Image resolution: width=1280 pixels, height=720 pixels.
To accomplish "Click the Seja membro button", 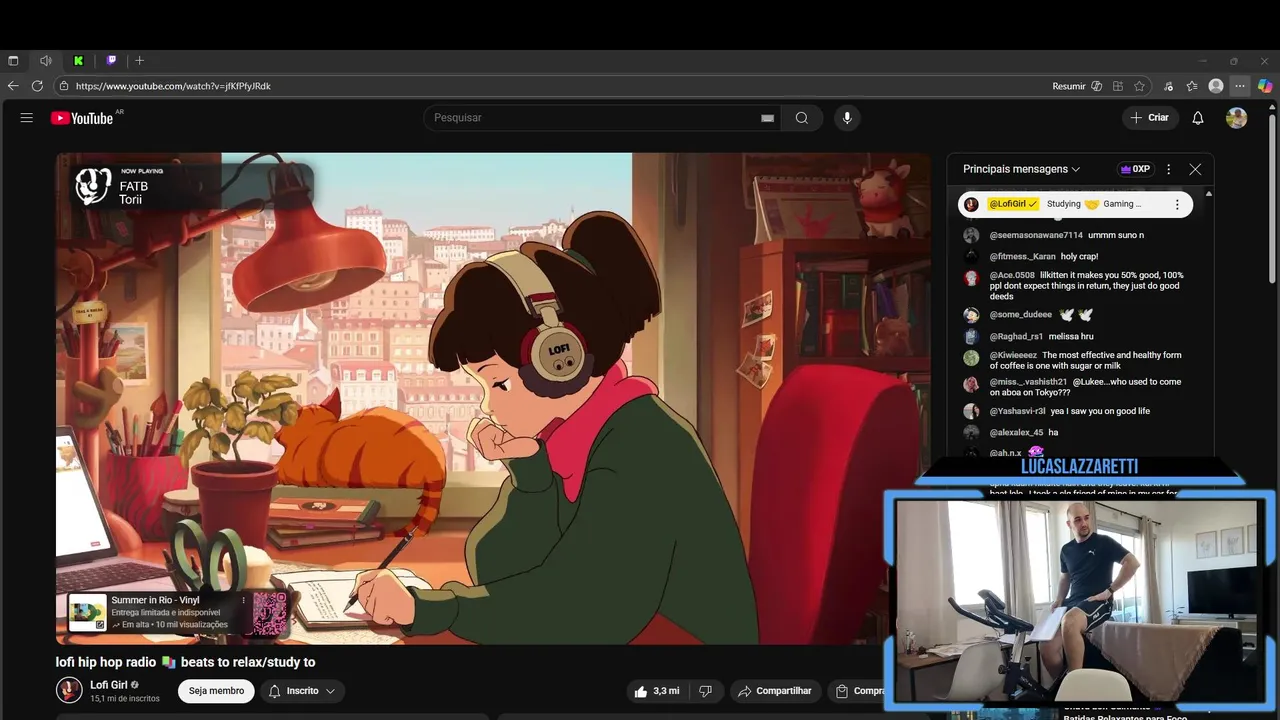I will pyautogui.click(x=216, y=691).
